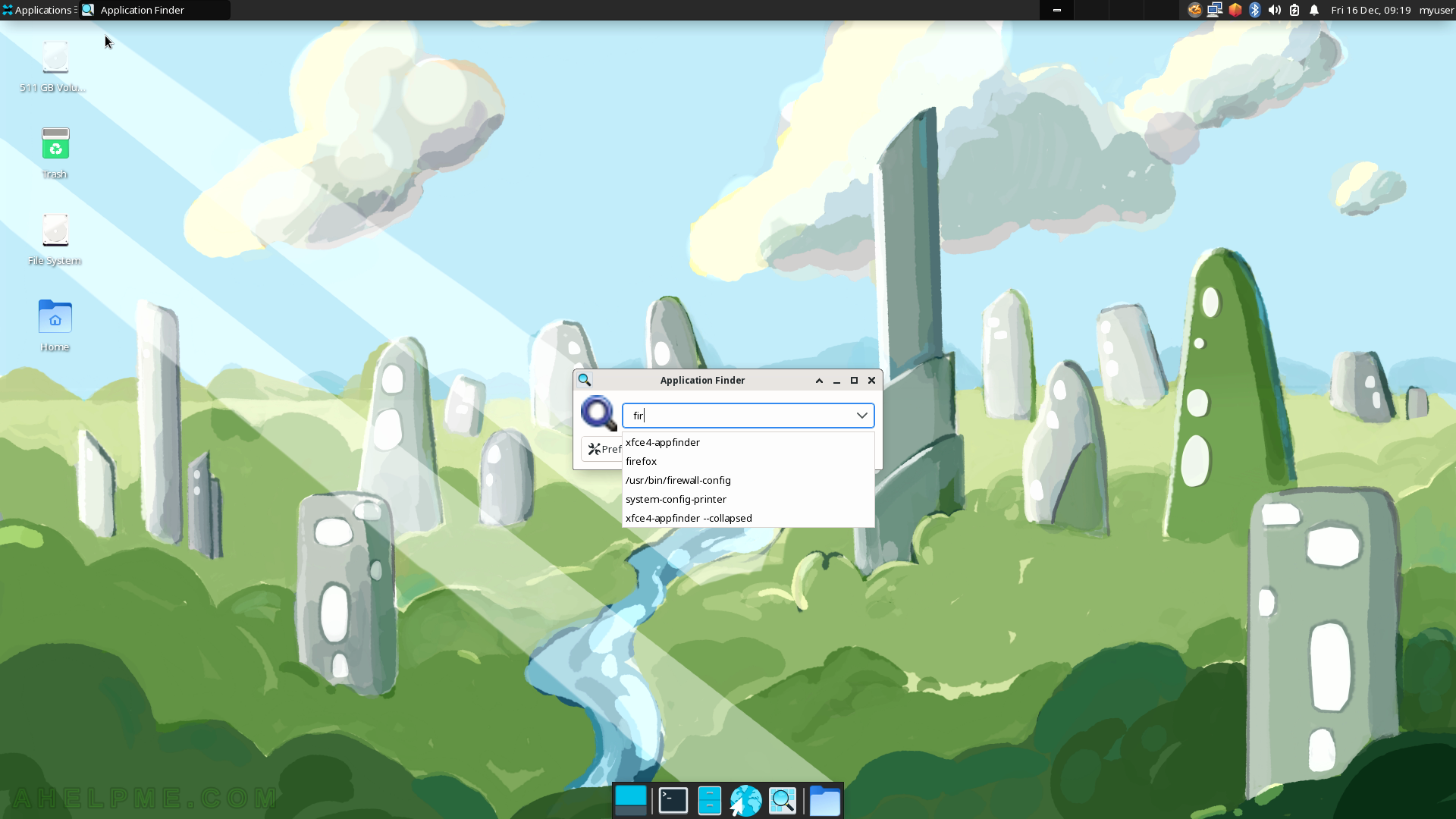Expand the search history dropdown arrow
This screenshot has width=1456, height=819.
pos(862,416)
